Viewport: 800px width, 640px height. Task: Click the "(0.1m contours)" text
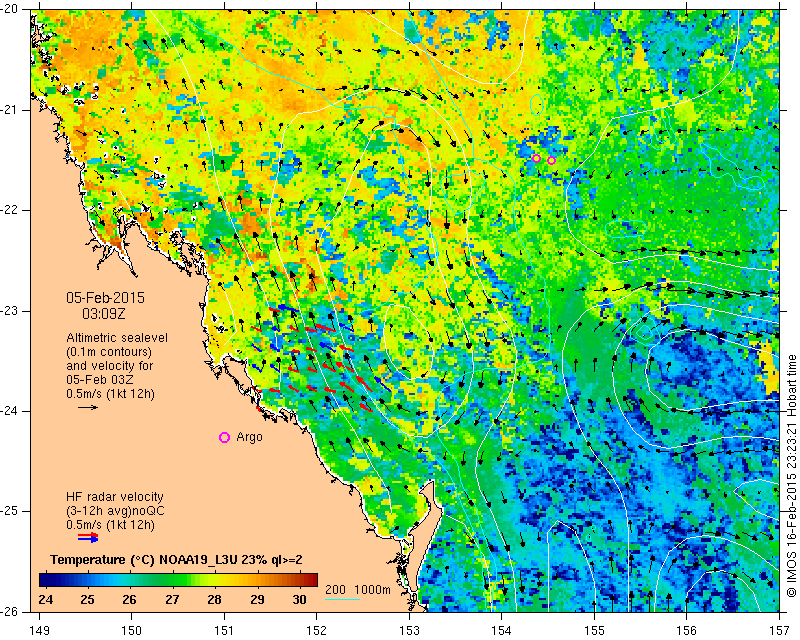click(109, 352)
